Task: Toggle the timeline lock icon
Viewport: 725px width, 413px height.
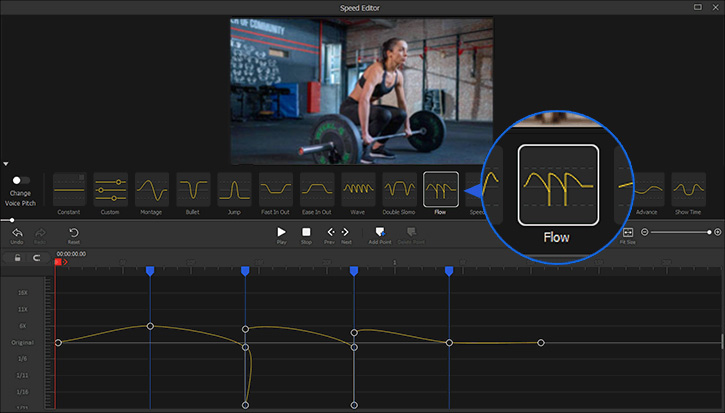Action: [x=18, y=257]
